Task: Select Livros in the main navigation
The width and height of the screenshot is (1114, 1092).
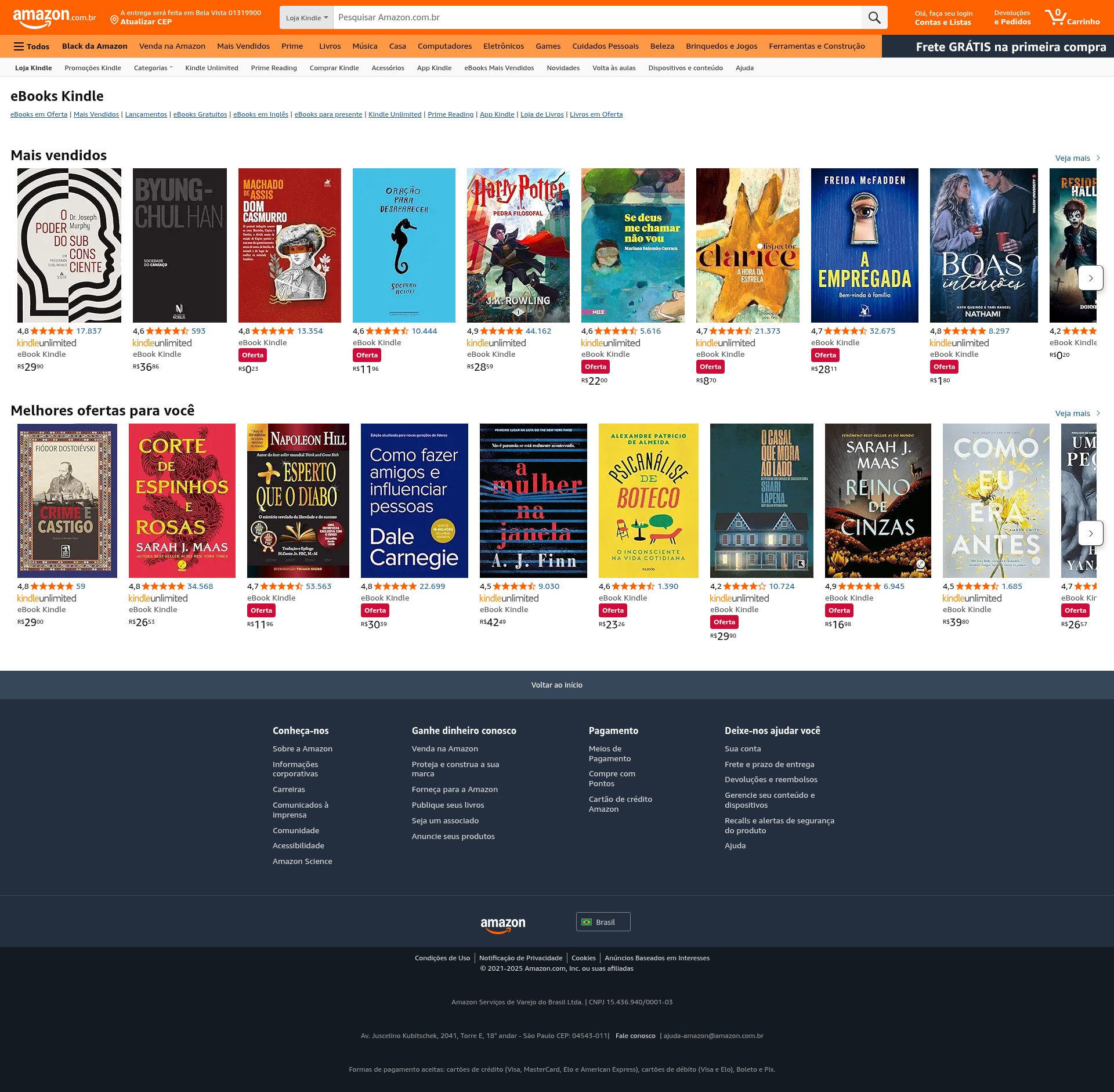Action: (x=330, y=46)
